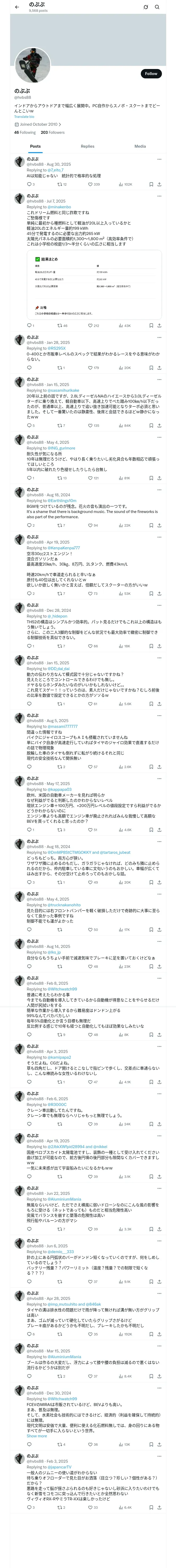Open the search icon in the header

tap(157, 7)
